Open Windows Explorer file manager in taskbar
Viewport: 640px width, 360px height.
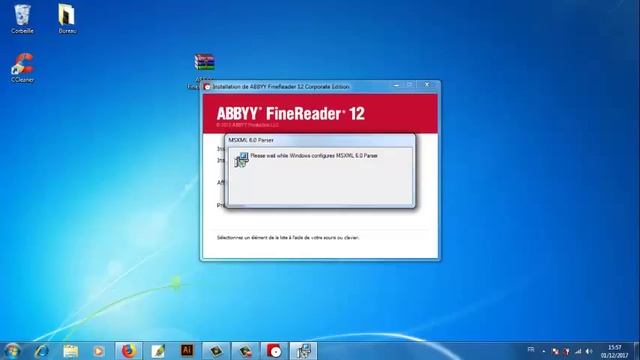(x=71, y=351)
